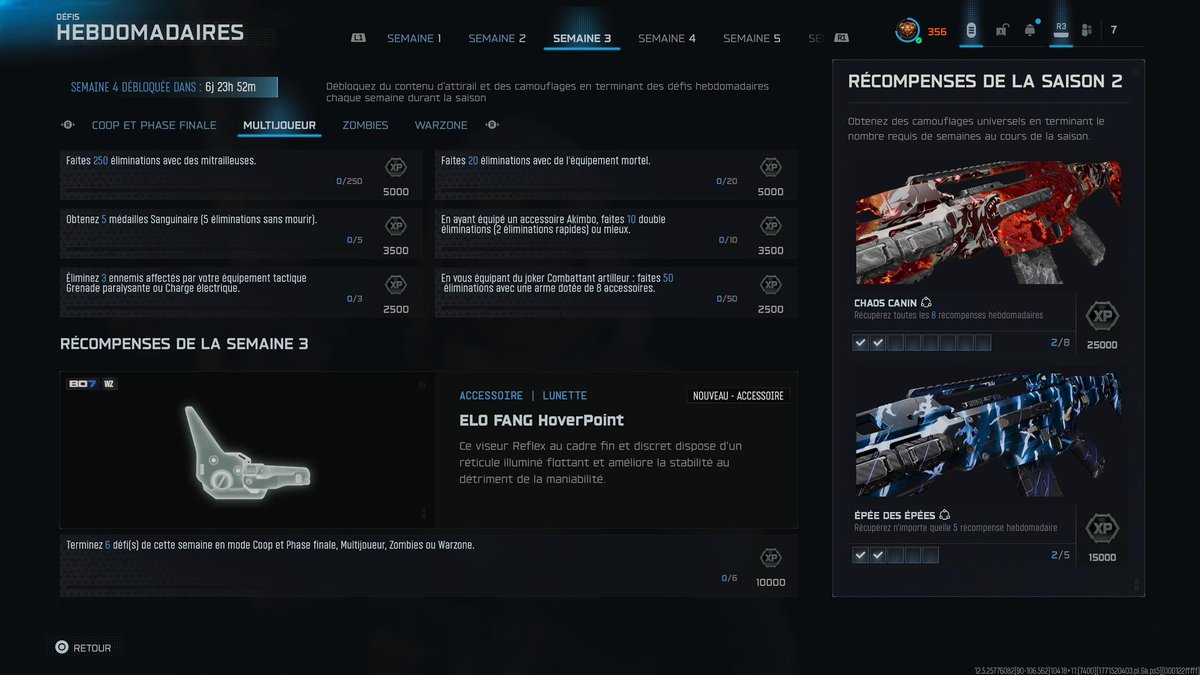Click the universal camo icon beside ÉPÉE DES ÉPÉES
Image resolution: width=1200 pixels, height=675 pixels.
944,515
